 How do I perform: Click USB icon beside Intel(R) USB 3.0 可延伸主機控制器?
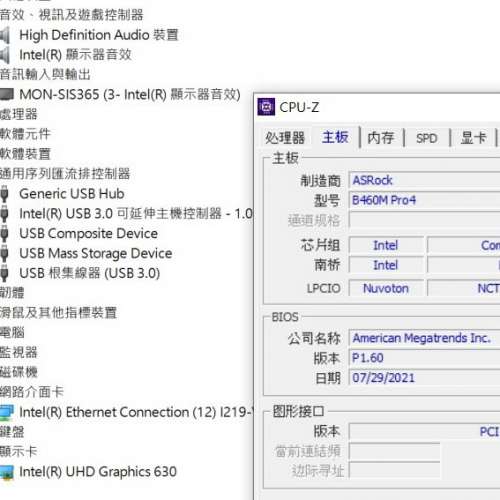[4, 214]
